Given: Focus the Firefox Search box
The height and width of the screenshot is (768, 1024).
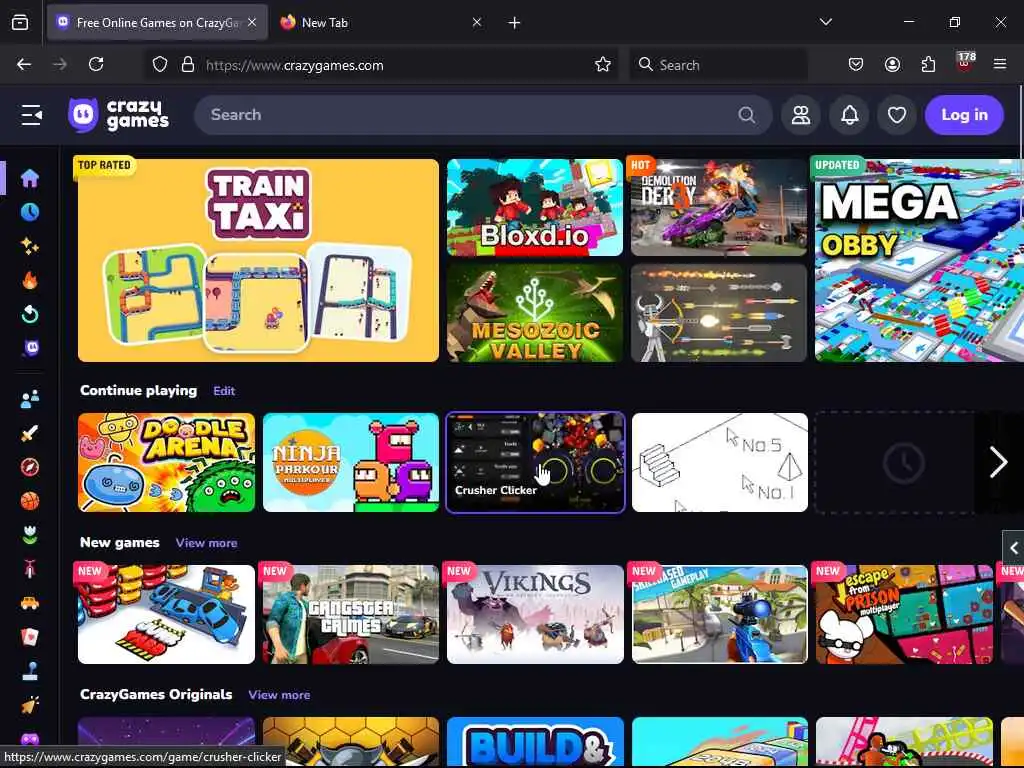Looking at the screenshot, I should pos(718,65).
